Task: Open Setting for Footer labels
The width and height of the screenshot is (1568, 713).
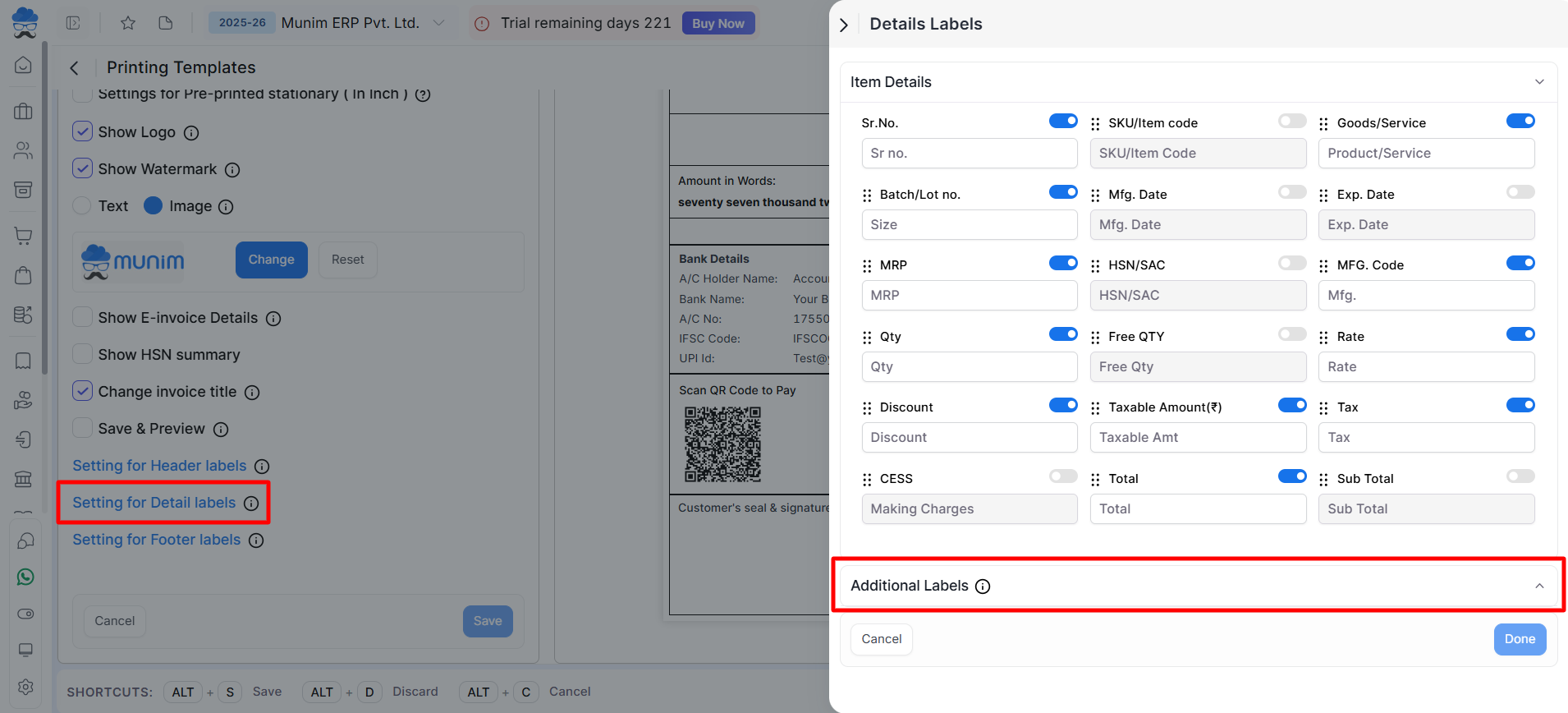Action: point(157,540)
